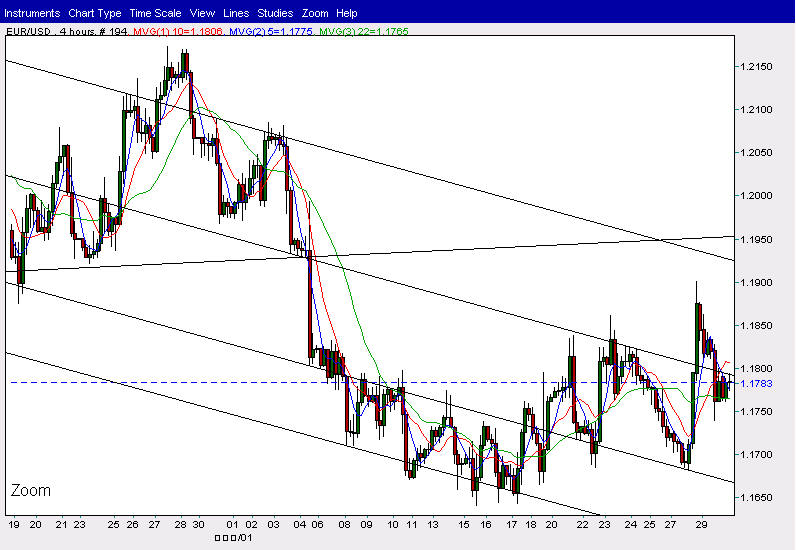The width and height of the screenshot is (796, 550).
Task: Click date 17 on the time axis
Action: (511, 525)
